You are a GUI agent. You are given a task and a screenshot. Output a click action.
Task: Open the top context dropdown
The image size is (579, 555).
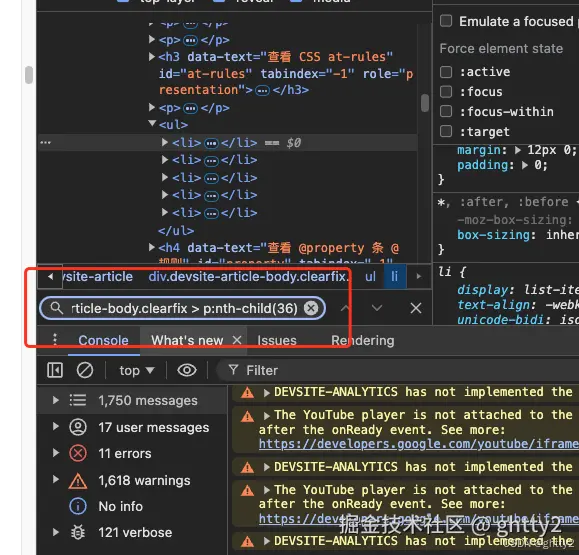coord(137,370)
